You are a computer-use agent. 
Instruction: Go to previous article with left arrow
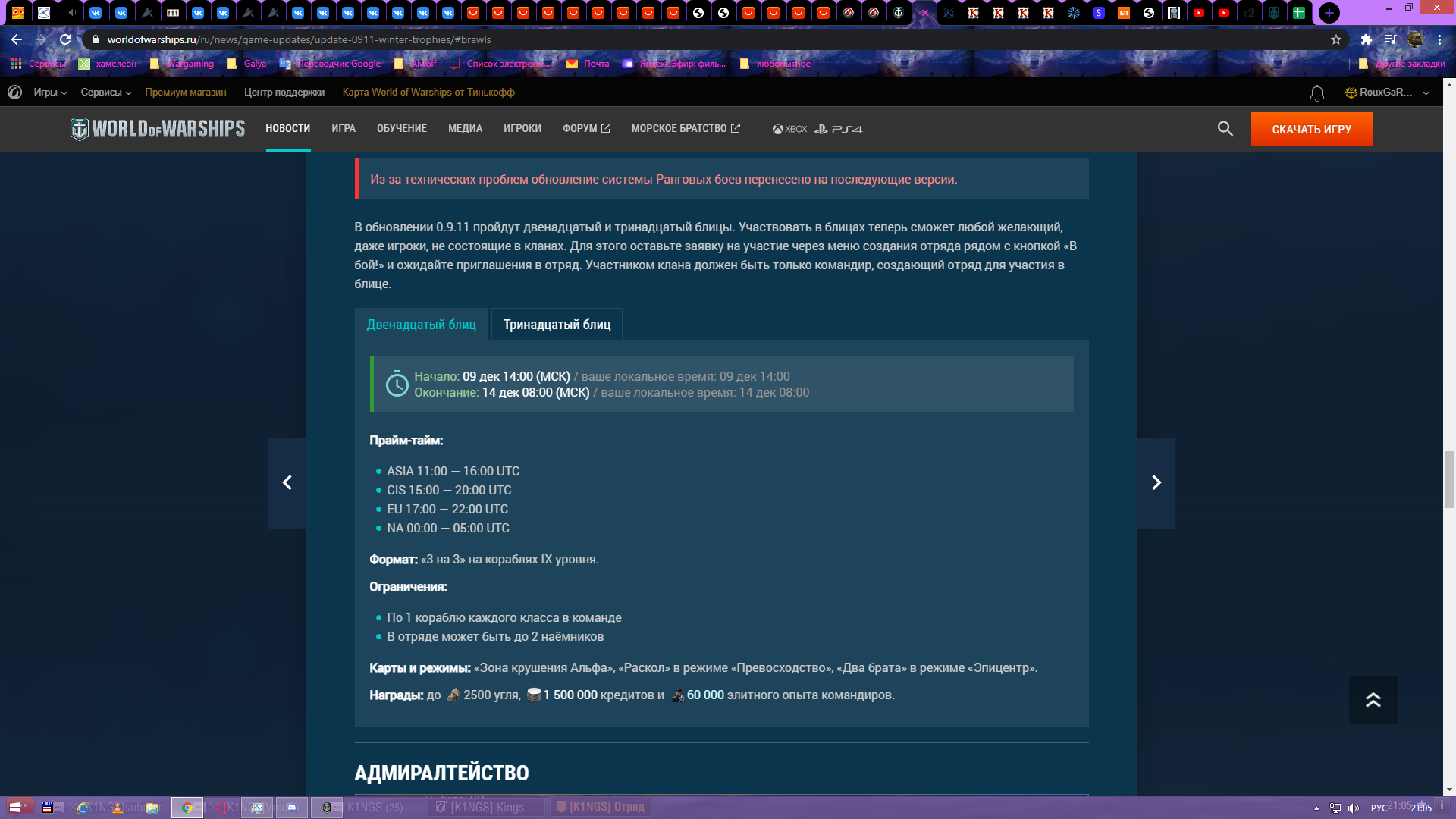tap(287, 483)
